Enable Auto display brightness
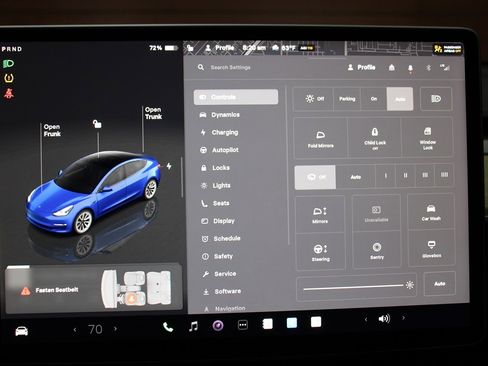This screenshot has width=488, height=366. (440, 284)
